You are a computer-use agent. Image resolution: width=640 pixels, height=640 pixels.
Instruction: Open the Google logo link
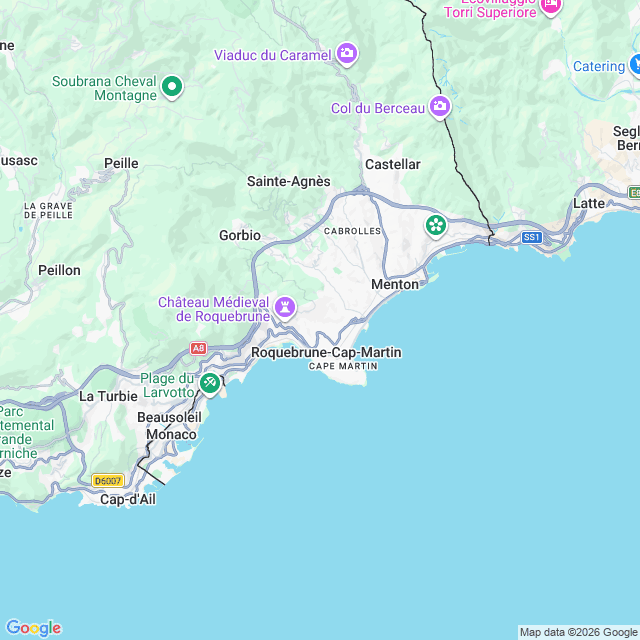point(33,628)
